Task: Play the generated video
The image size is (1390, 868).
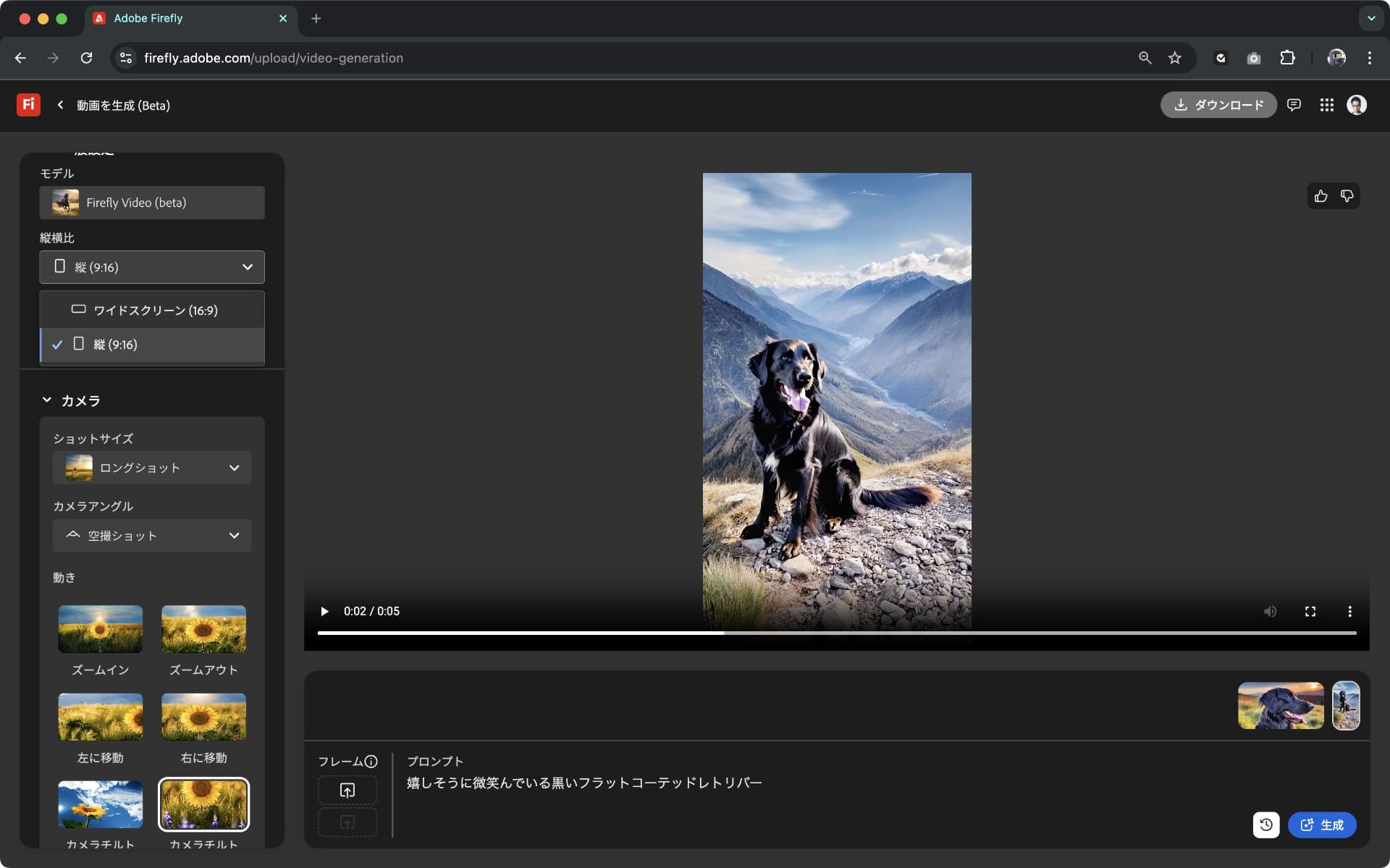Action: tap(324, 611)
